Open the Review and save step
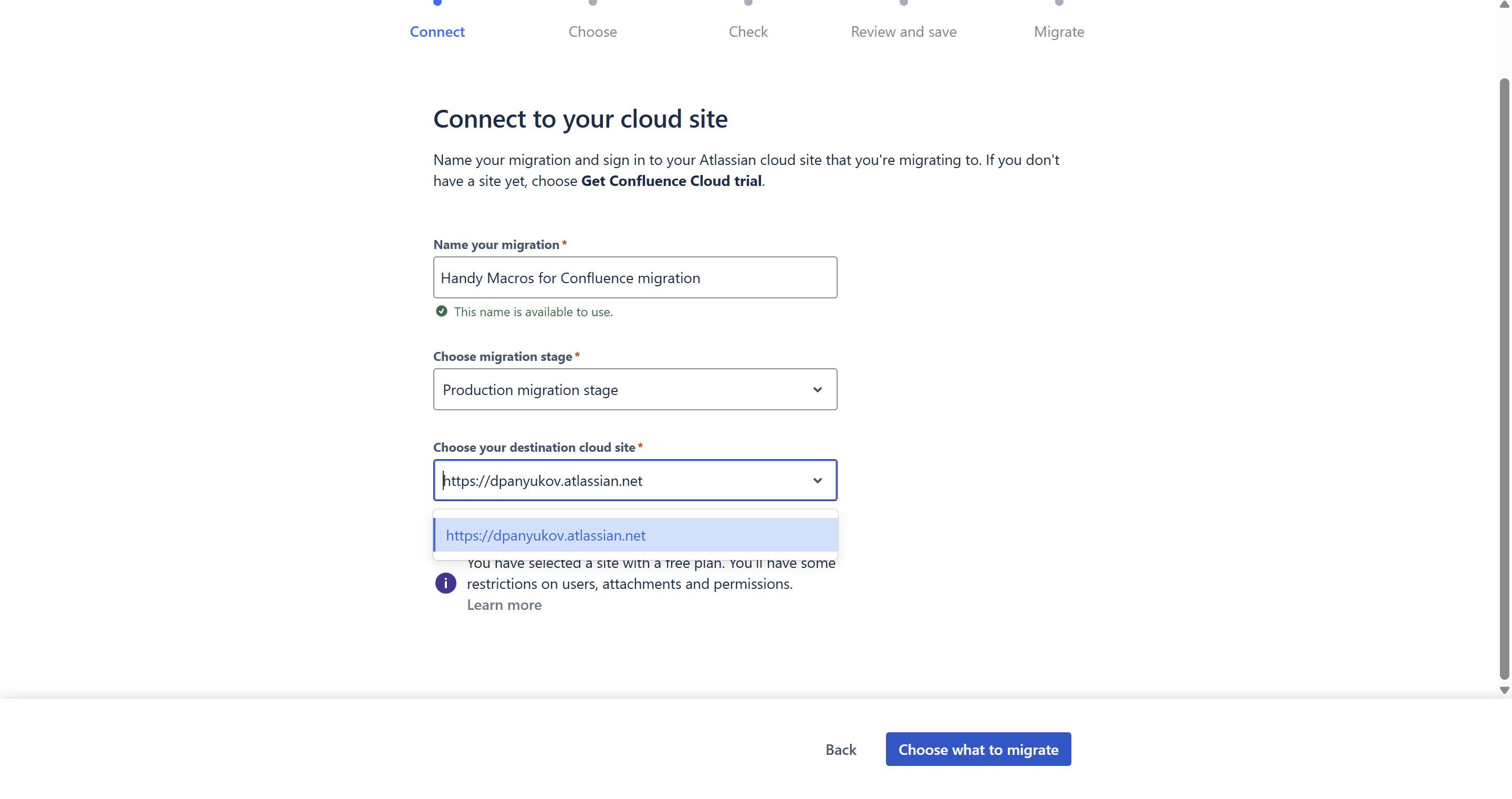The width and height of the screenshot is (1512, 799). (903, 32)
